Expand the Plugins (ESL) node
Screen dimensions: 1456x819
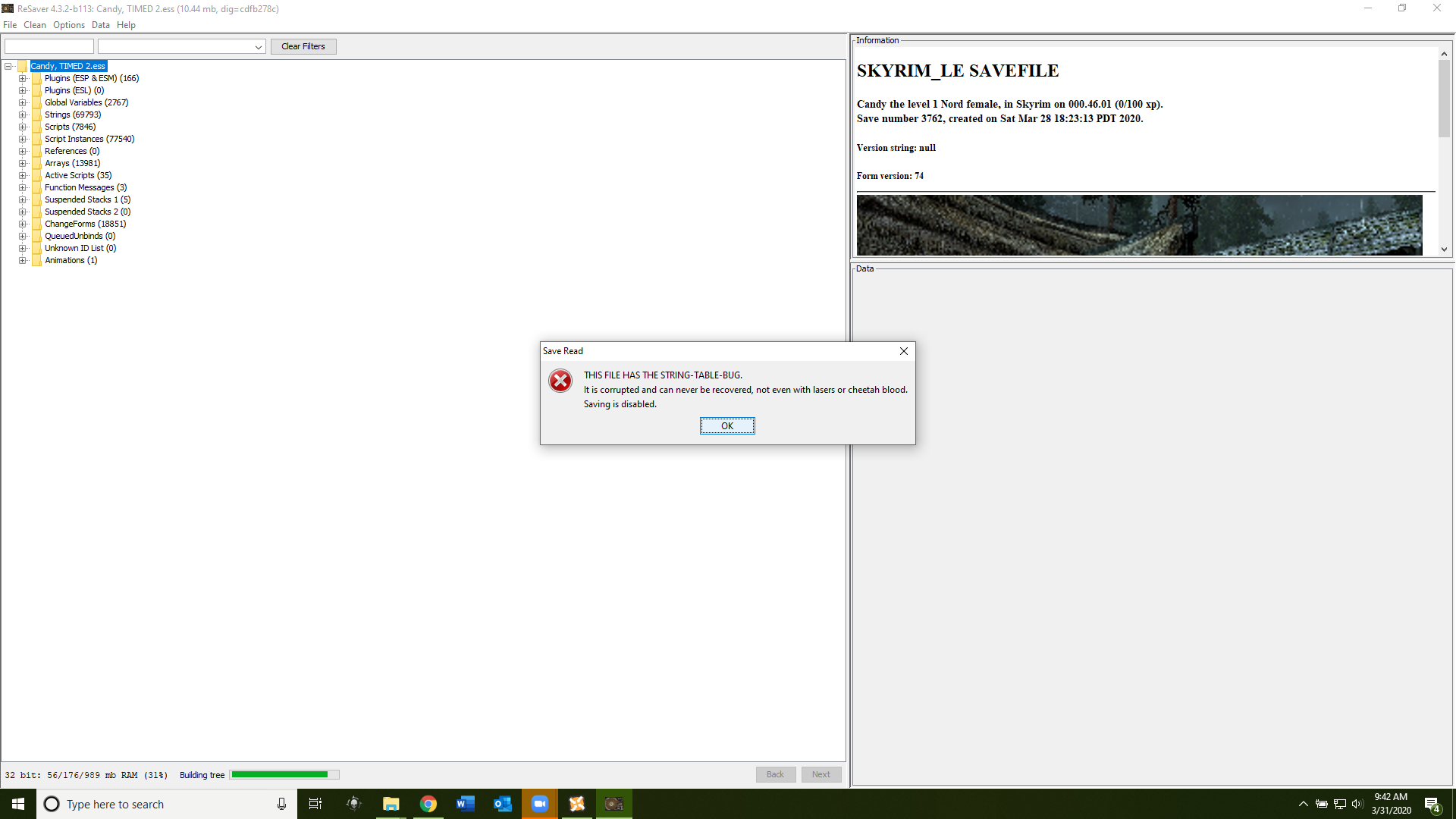click(23, 91)
